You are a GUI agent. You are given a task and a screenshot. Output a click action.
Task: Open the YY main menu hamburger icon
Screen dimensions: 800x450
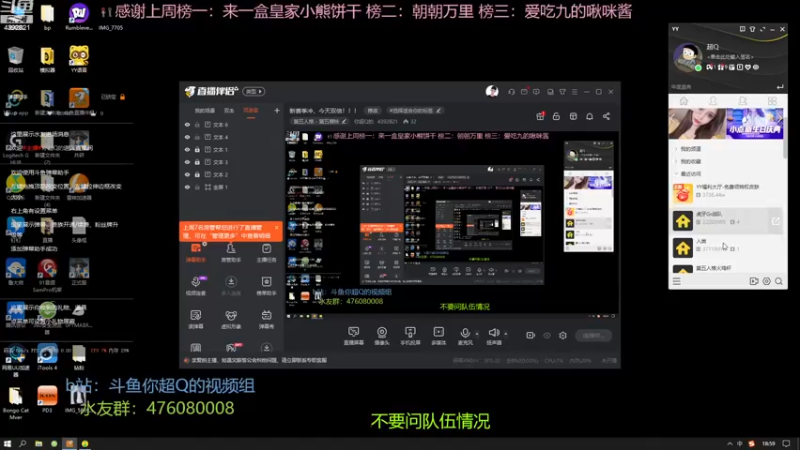(677, 281)
